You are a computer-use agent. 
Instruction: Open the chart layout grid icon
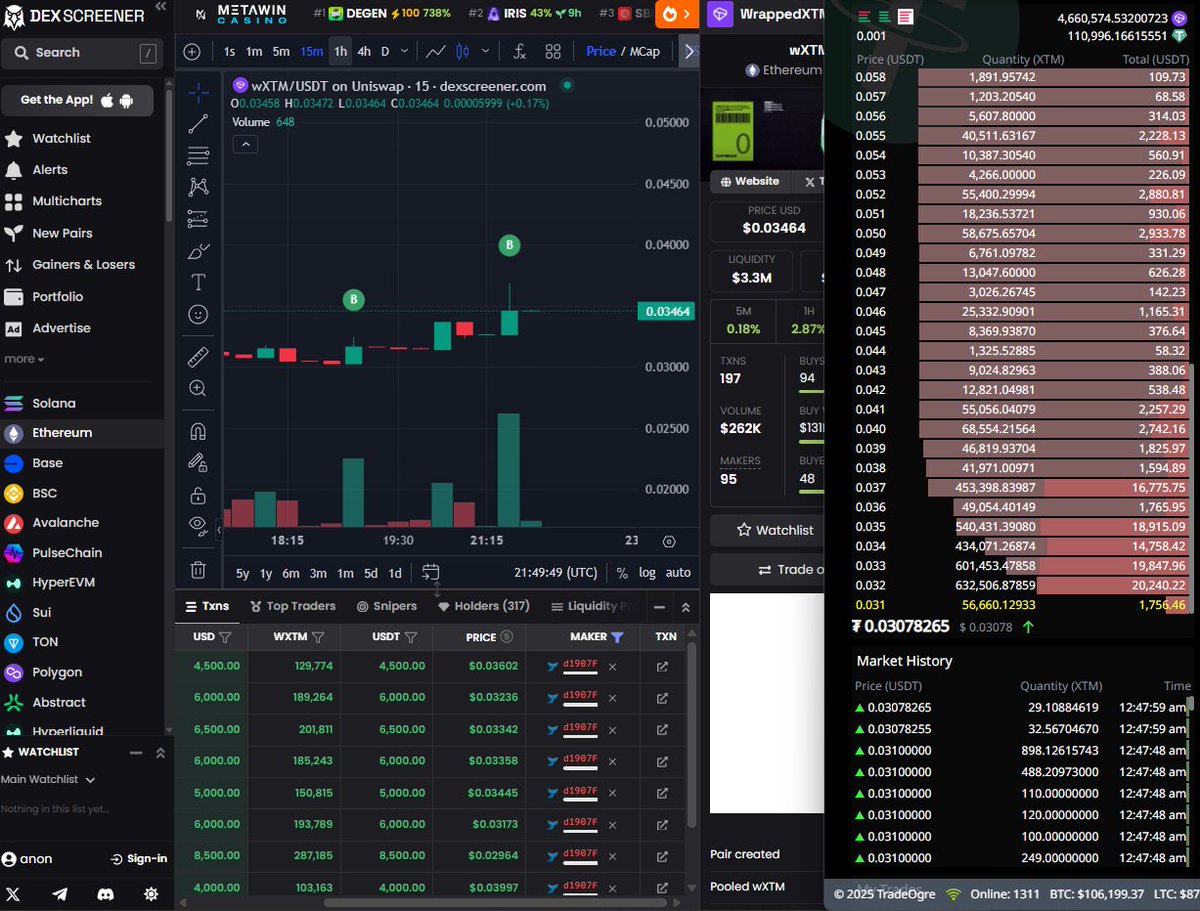(553, 51)
